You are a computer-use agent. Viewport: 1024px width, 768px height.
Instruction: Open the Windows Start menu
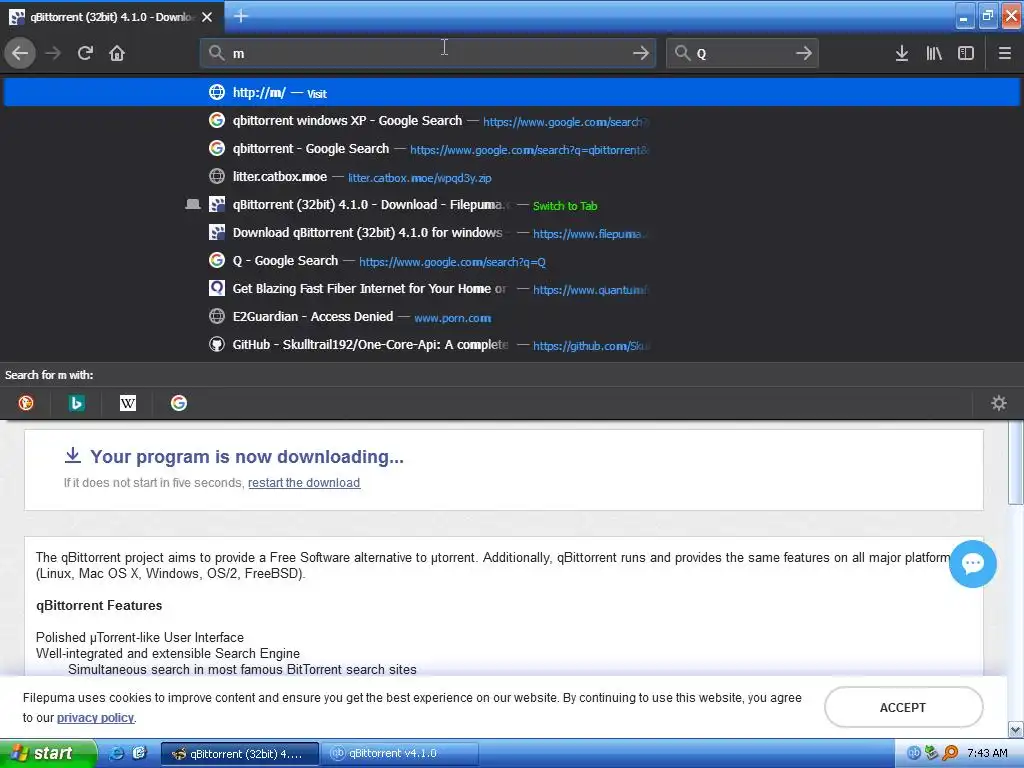48,754
